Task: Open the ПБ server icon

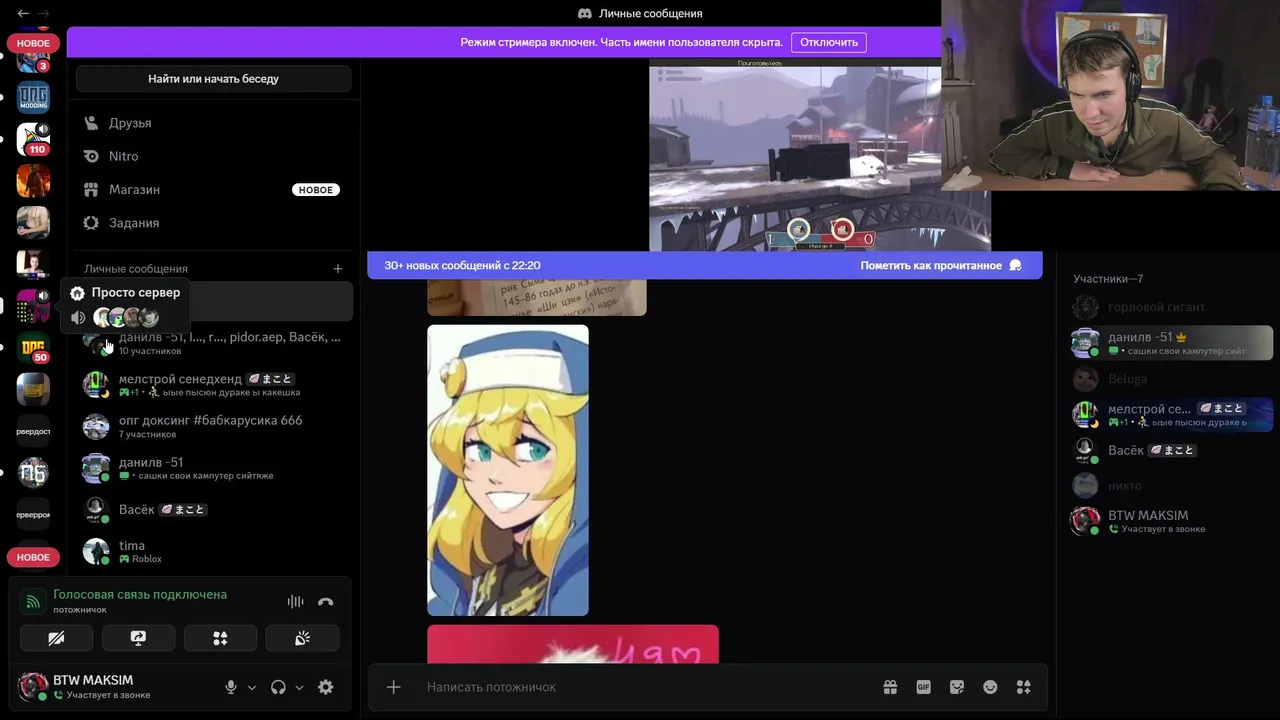Action: click(33, 472)
